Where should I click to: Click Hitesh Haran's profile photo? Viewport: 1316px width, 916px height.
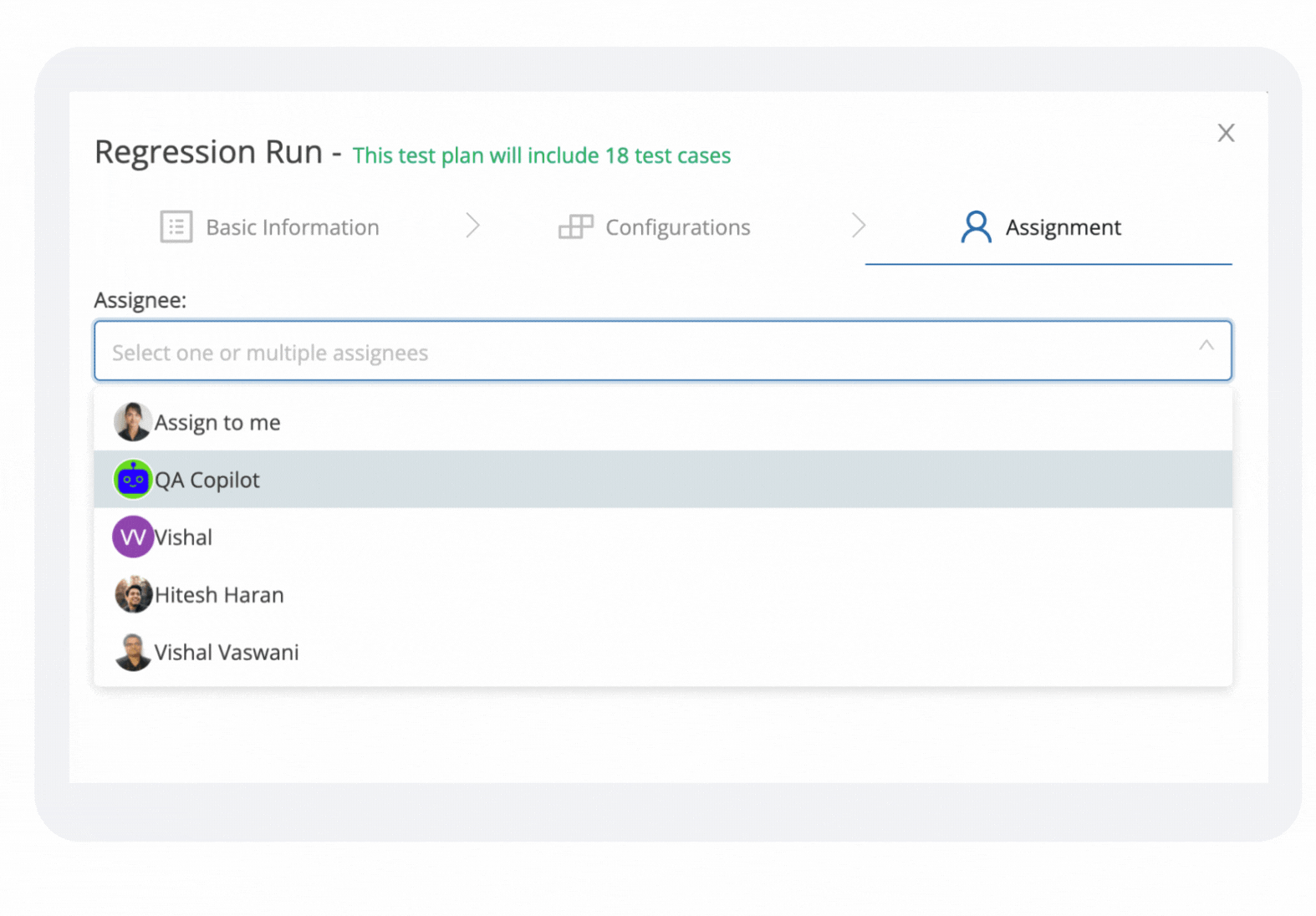pos(133,594)
